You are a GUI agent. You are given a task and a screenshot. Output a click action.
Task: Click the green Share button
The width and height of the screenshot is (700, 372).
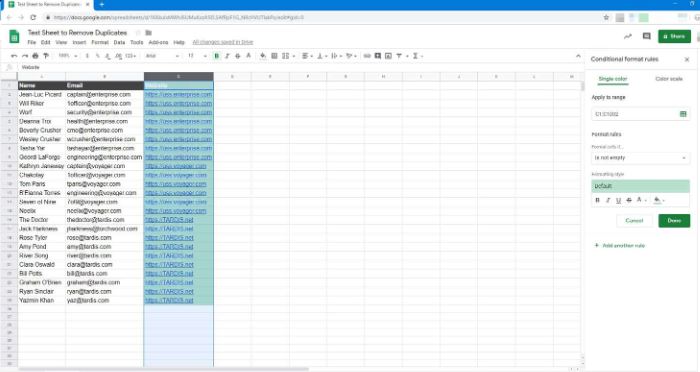[674, 36]
